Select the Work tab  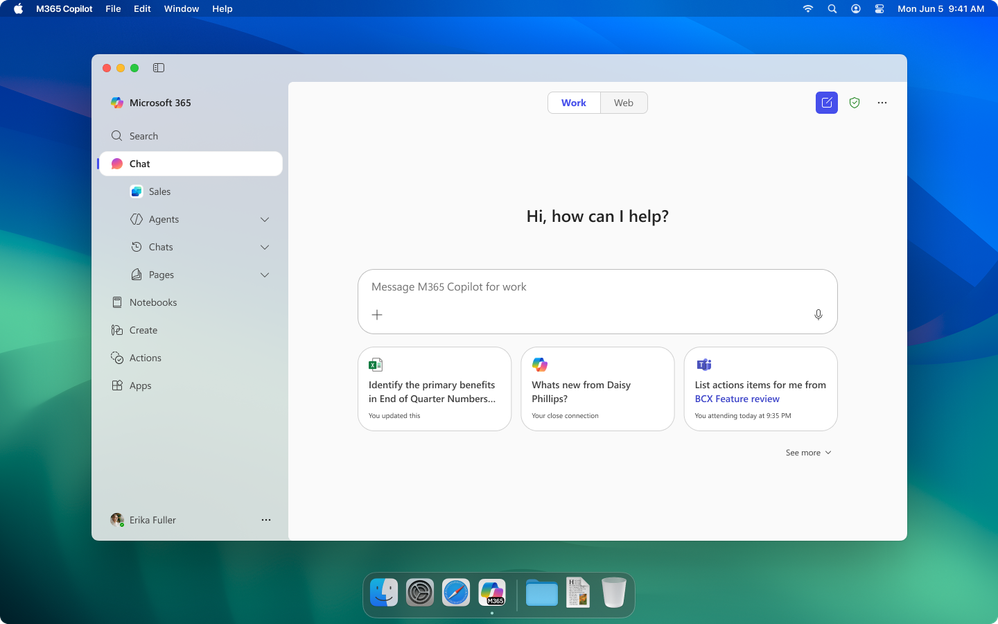(x=574, y=103)
